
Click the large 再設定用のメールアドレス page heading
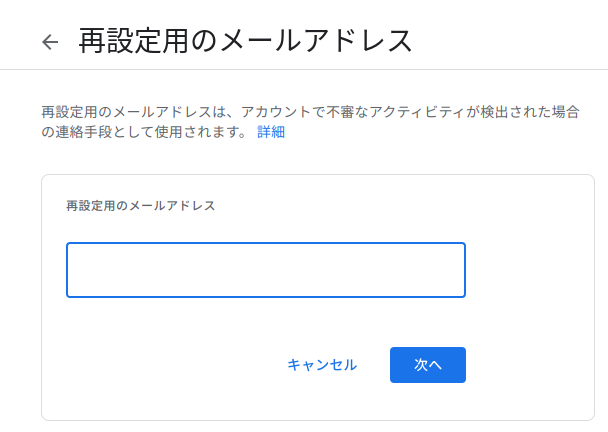246,41
